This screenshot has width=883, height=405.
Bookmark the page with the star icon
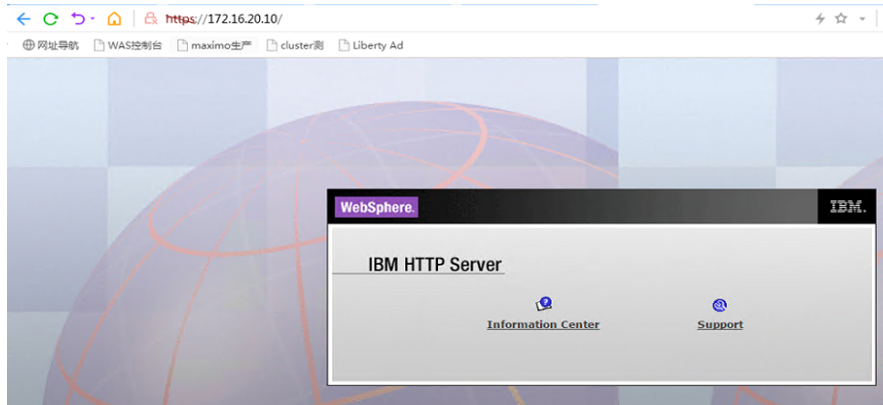tap(841, 19)
